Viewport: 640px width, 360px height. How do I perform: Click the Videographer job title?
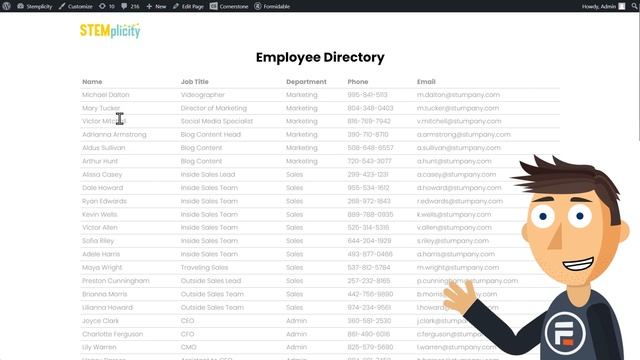pyautogui.click(x=202, y=95)
